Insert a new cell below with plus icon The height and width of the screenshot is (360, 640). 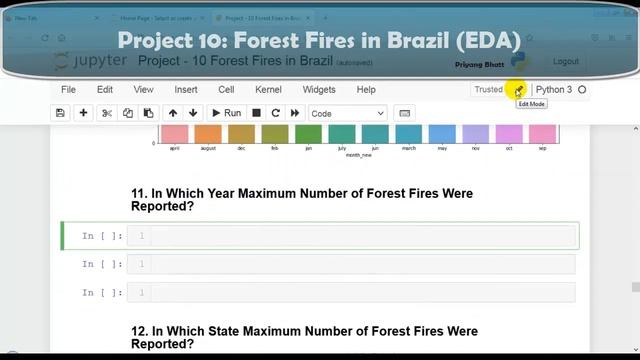(x=83, y=113)
